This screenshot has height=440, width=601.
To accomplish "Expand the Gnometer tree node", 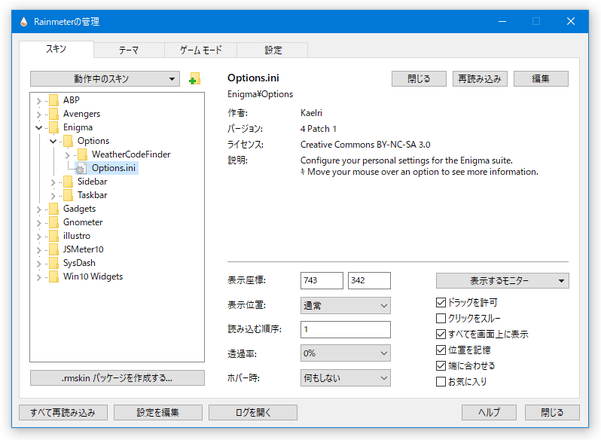I will coord(39,223).
